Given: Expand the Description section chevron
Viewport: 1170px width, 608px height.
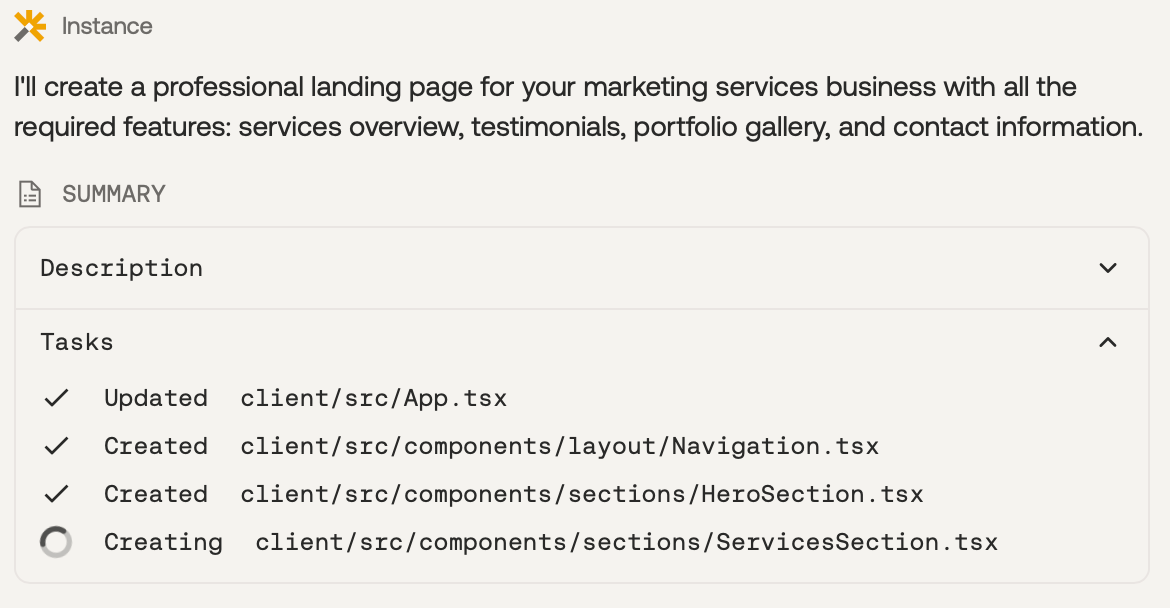Looking at the screenshot, I should pos(1107,268).
